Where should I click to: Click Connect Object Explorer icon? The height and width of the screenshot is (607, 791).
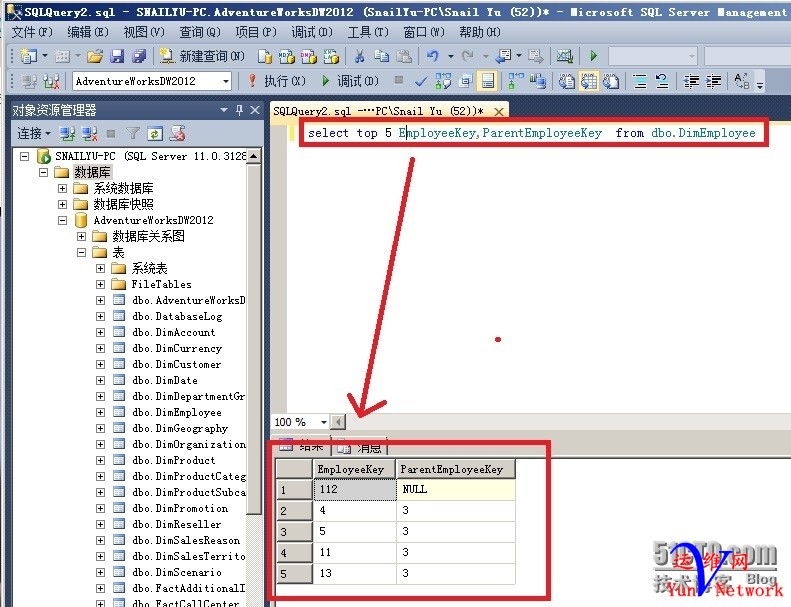click(x=67, y=133)
